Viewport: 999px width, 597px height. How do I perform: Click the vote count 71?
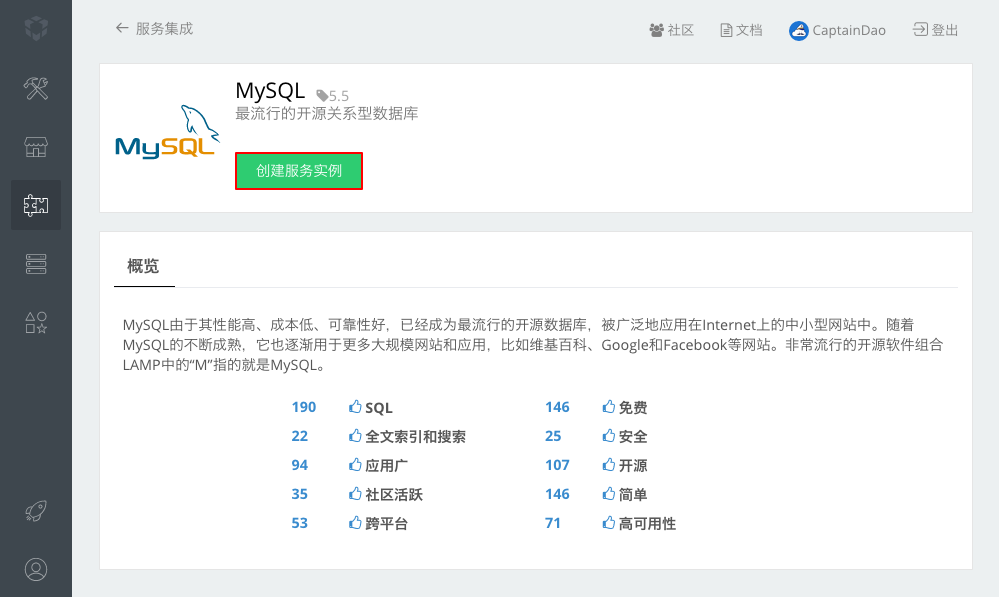click(553, 523)
